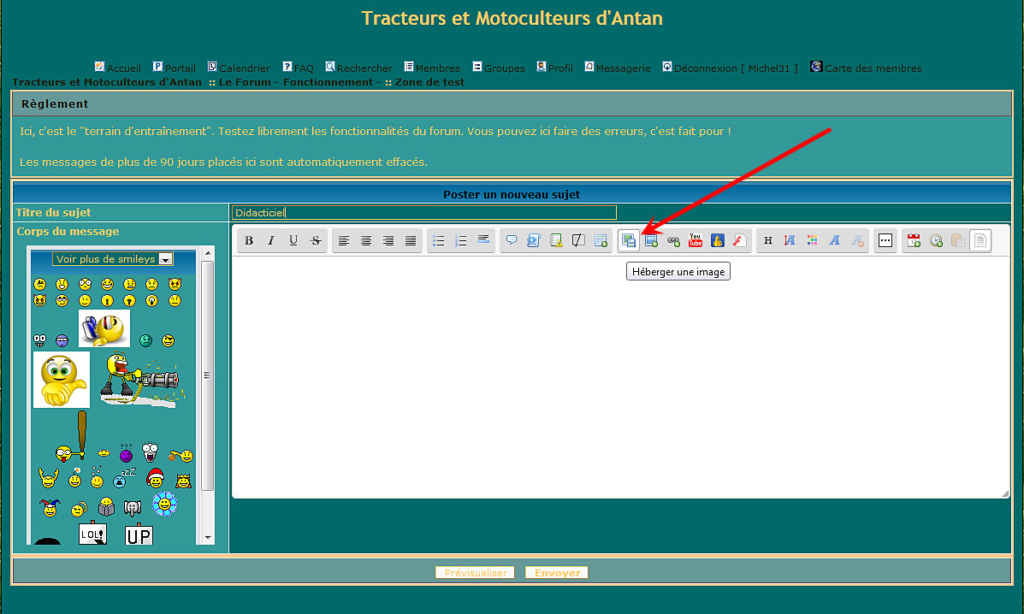Image resolution: width=1024 pixels, height=614 pixels.
Task: Insert Dailymotion video icon
Action: [x=718, y=240]
